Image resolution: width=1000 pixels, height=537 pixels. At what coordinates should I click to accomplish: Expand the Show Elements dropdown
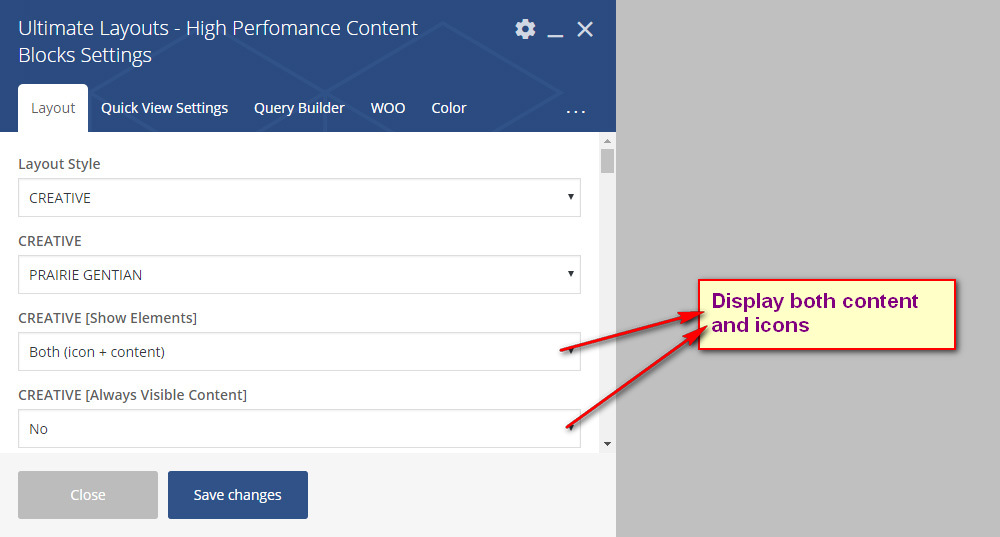[299, 352]
